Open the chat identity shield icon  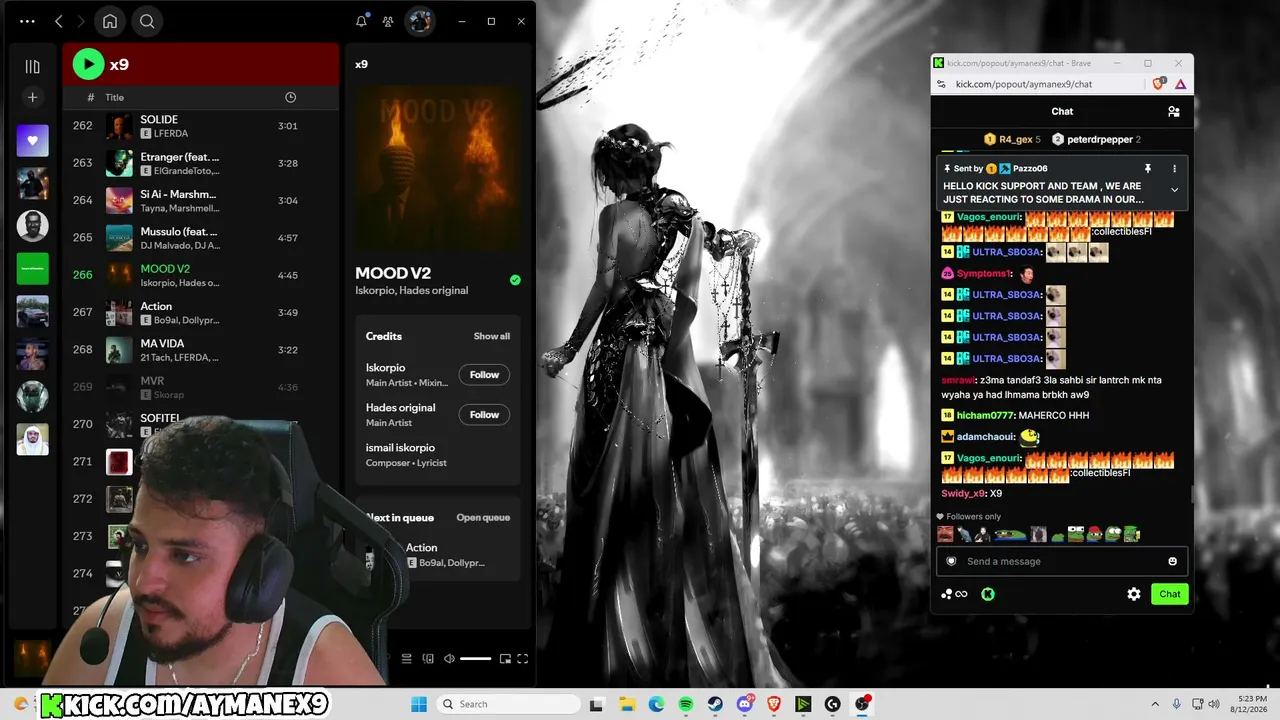click(x=952, y=561)
